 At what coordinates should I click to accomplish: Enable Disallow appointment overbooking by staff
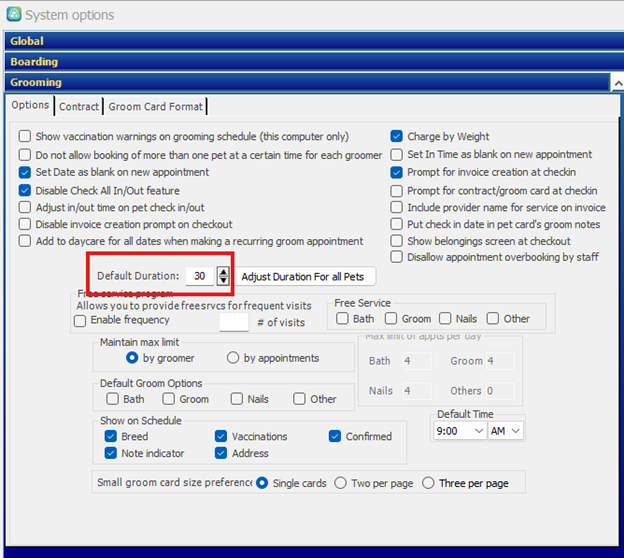(396, 257)
